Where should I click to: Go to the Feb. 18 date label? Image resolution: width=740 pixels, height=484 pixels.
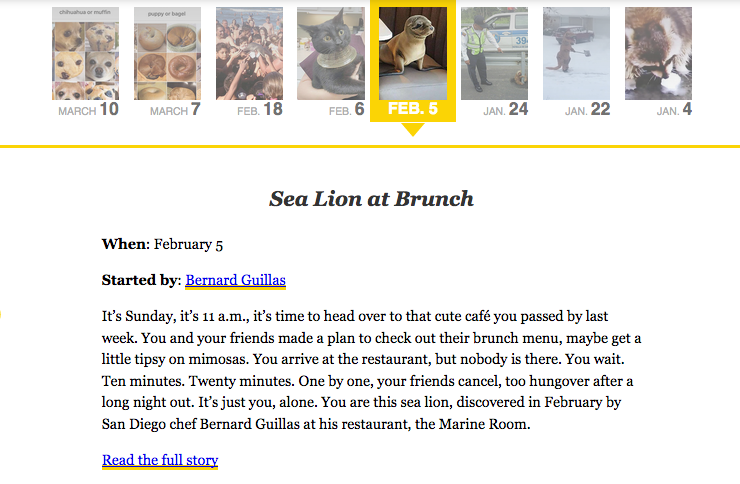click(x=260, y=110)
